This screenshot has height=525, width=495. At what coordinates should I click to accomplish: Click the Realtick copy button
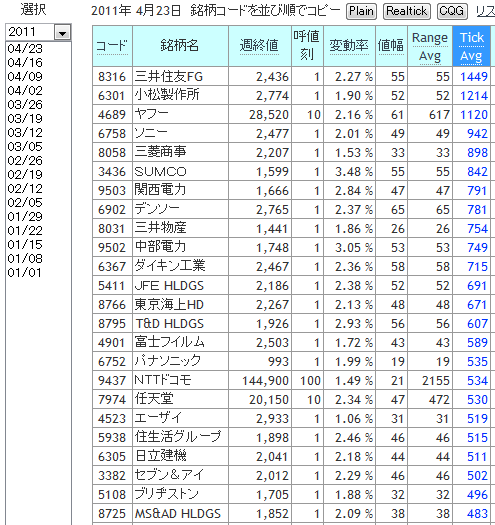[407, 11]
